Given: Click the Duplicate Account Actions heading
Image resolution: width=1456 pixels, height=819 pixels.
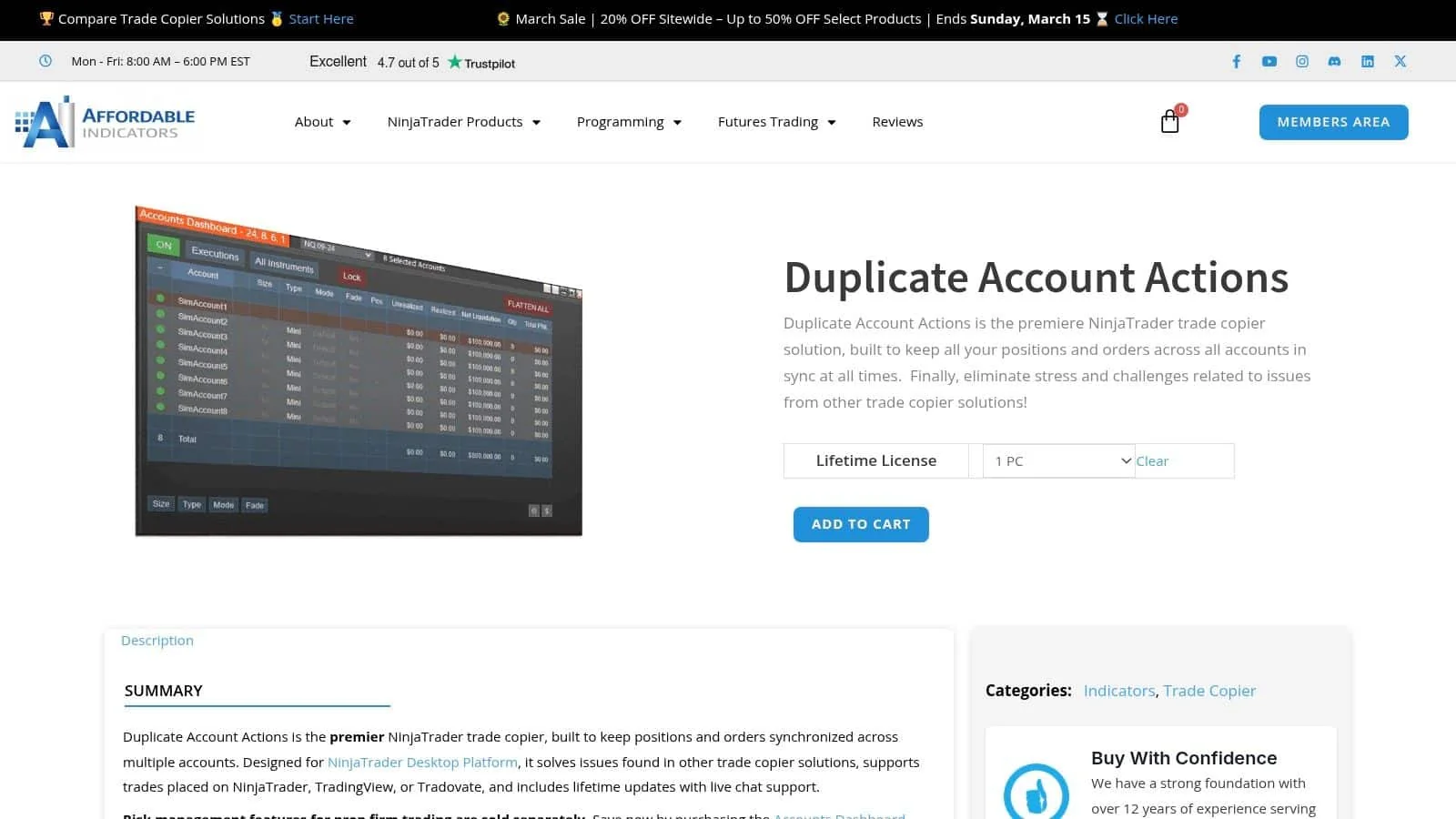Looking at the screenshot, I should pyautogui.click(x=1036, y=278).
